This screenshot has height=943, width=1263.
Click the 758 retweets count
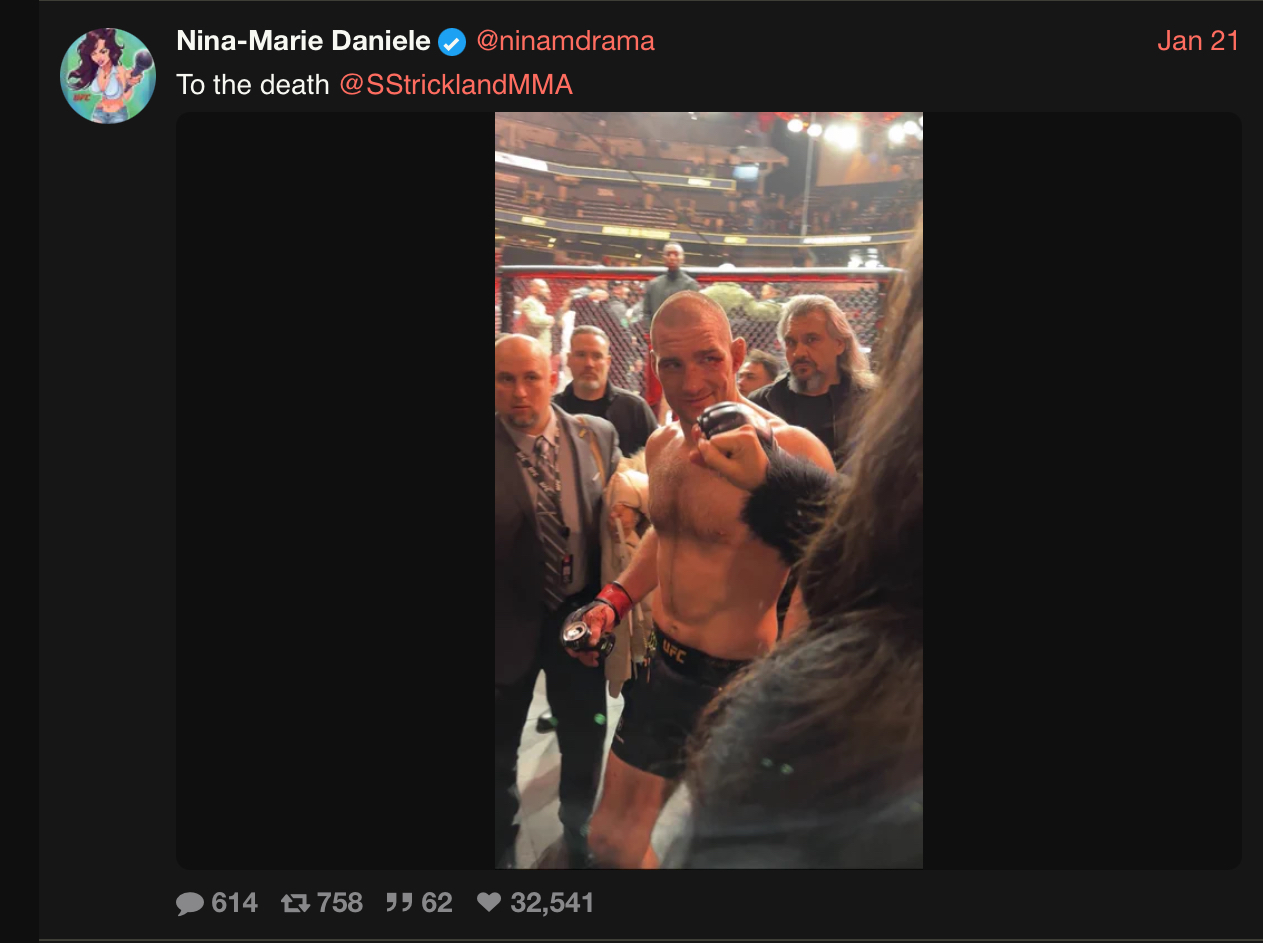click(x=340, y=904)
